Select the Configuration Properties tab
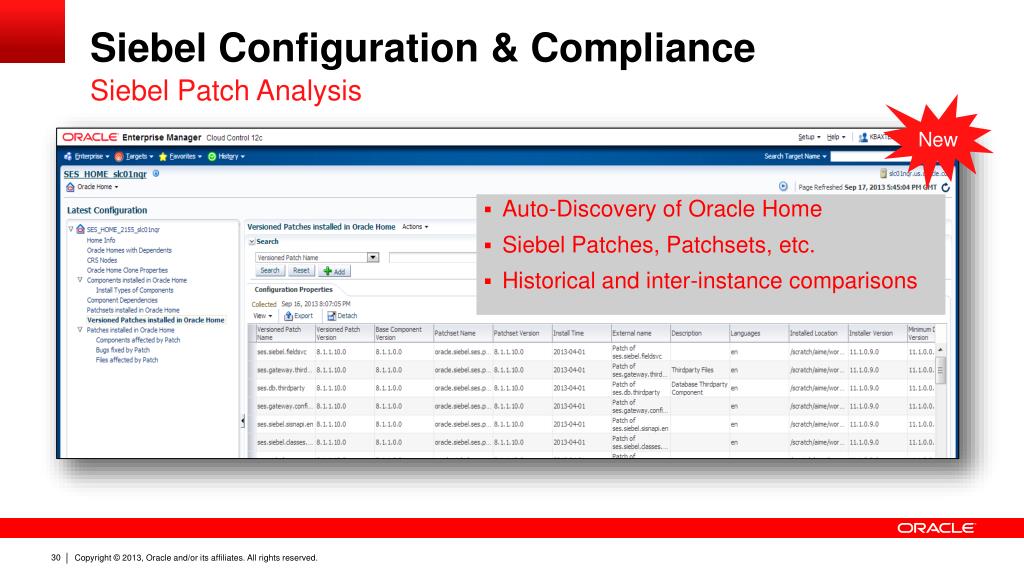This screenshot has height=576, width=1024. [293, 289]
